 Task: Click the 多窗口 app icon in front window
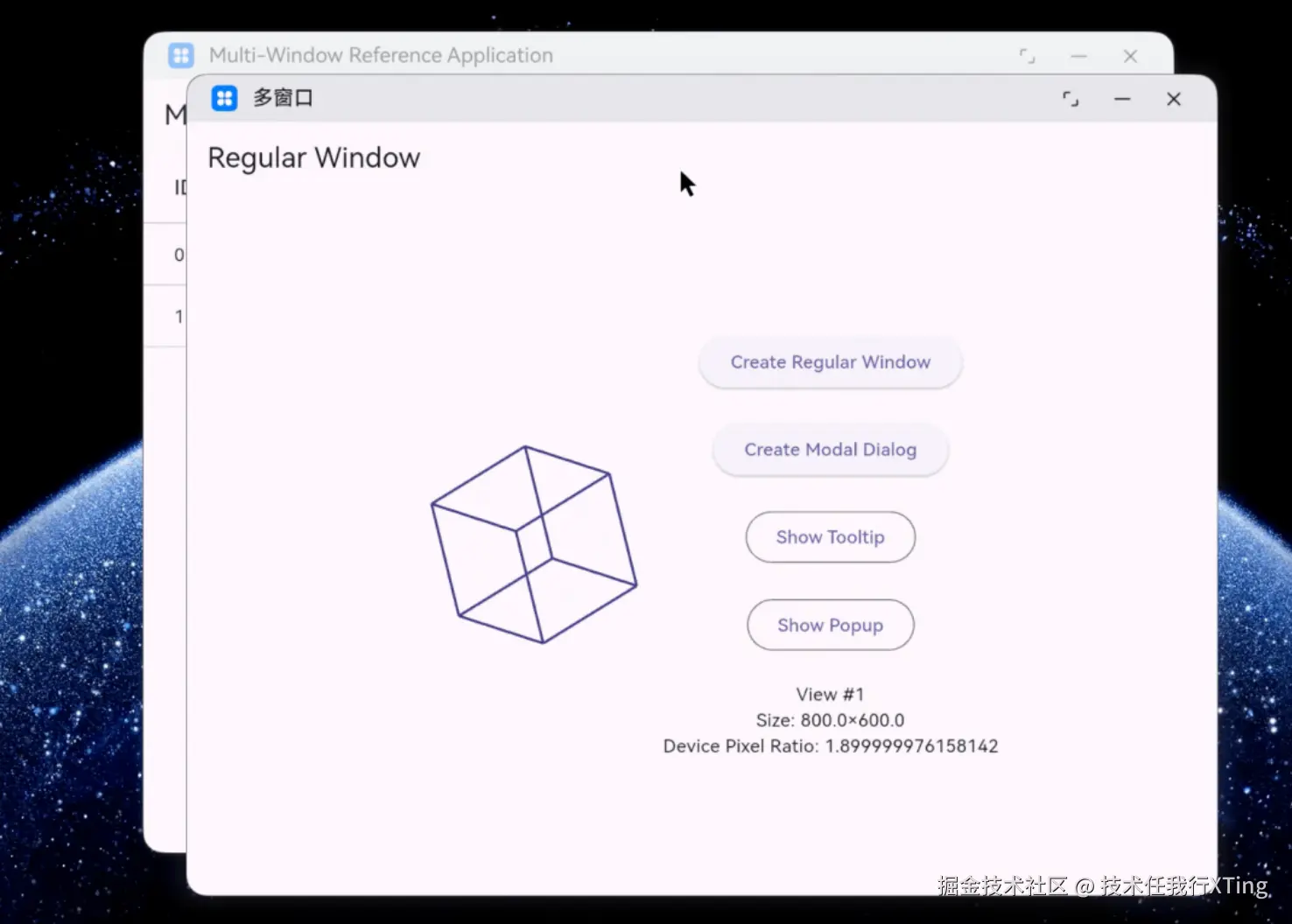[x=225, y=98]
